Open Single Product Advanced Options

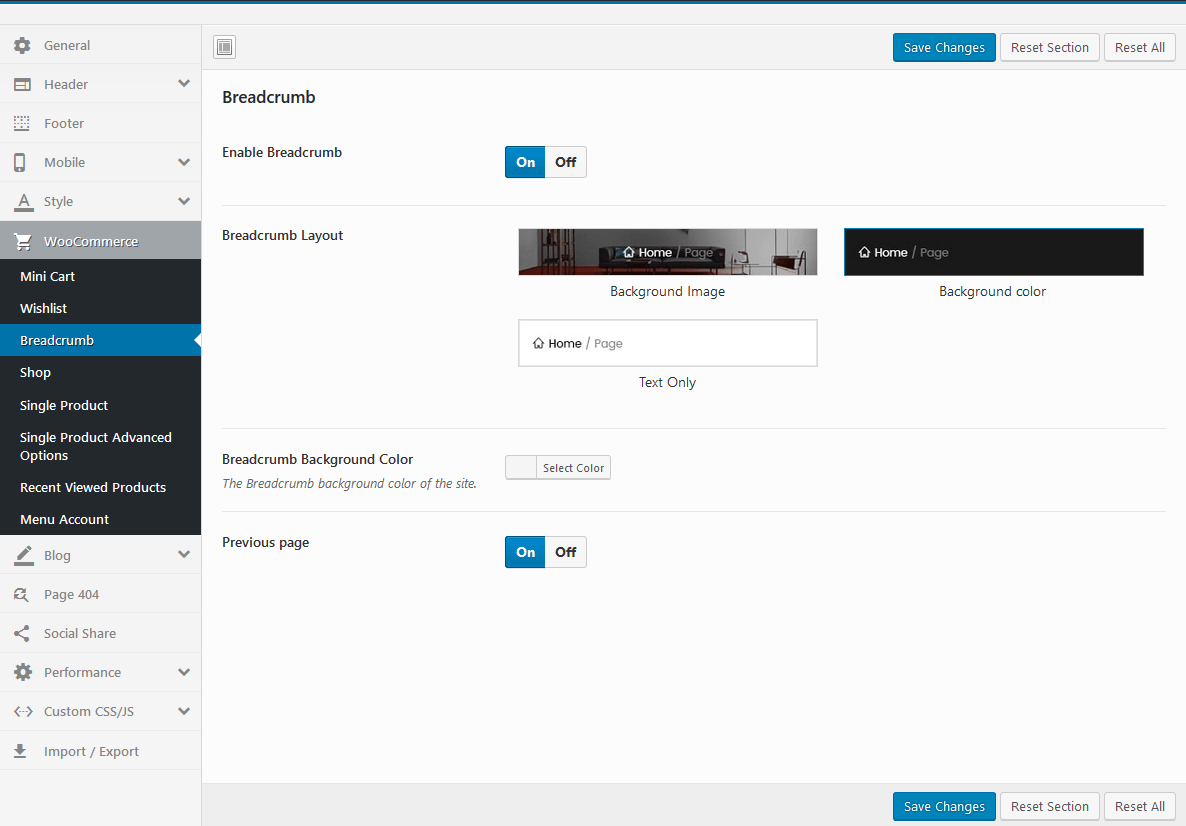(101, 446)
